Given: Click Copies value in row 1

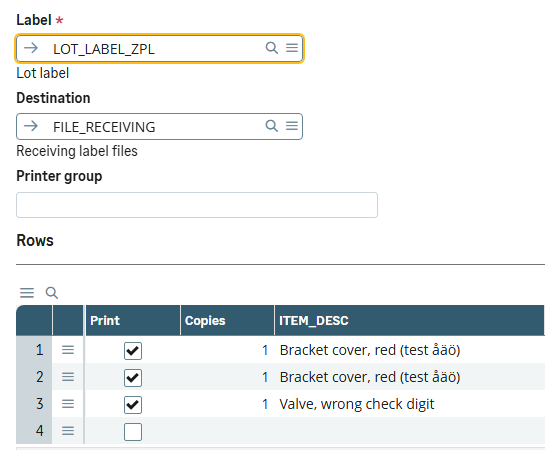Looking at the screenshot, I should [x=265, y=350].
